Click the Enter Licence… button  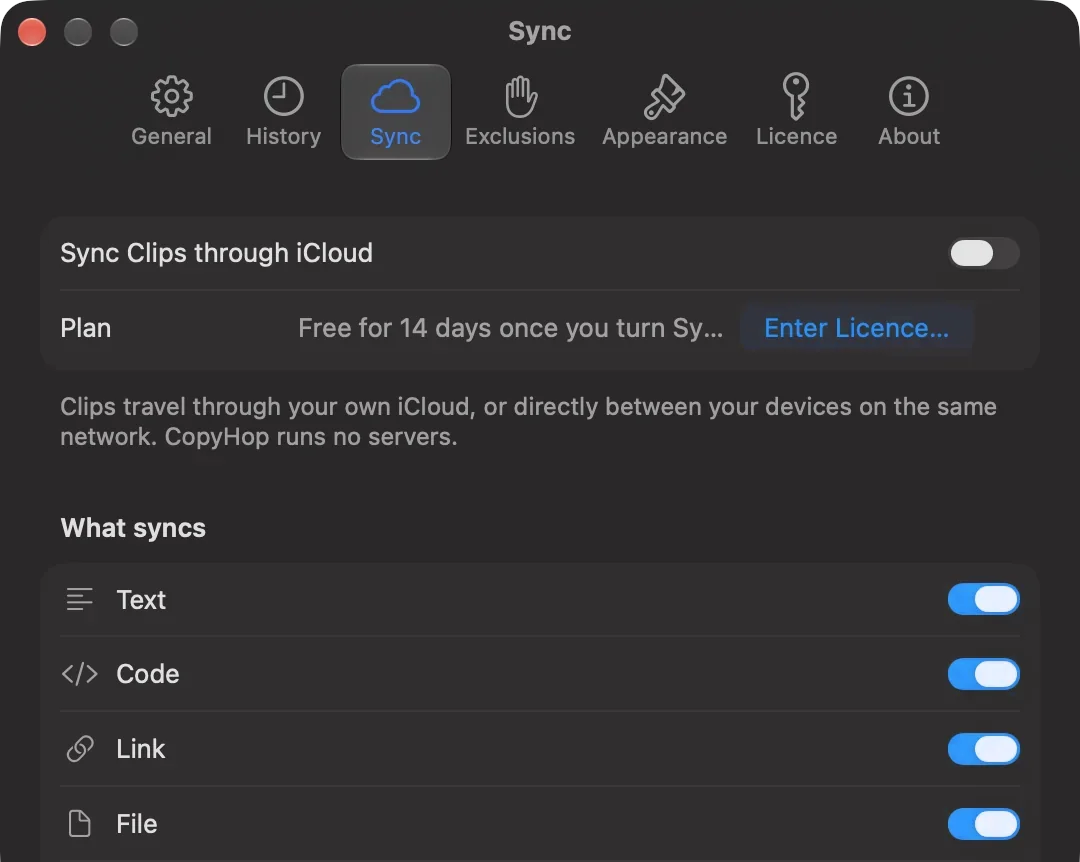[x=856, y=328]
